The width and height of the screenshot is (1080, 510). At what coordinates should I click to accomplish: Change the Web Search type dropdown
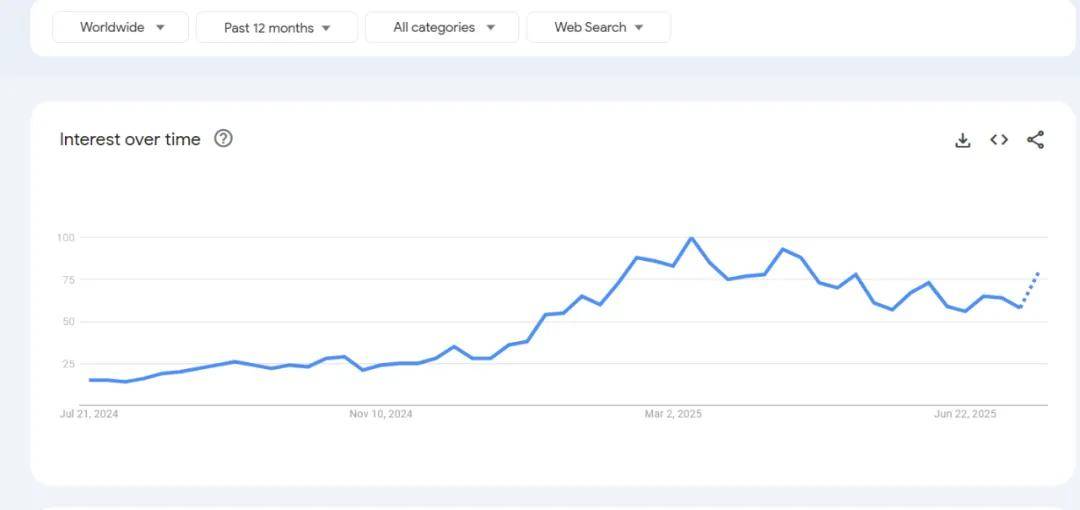tap(599, 28)
